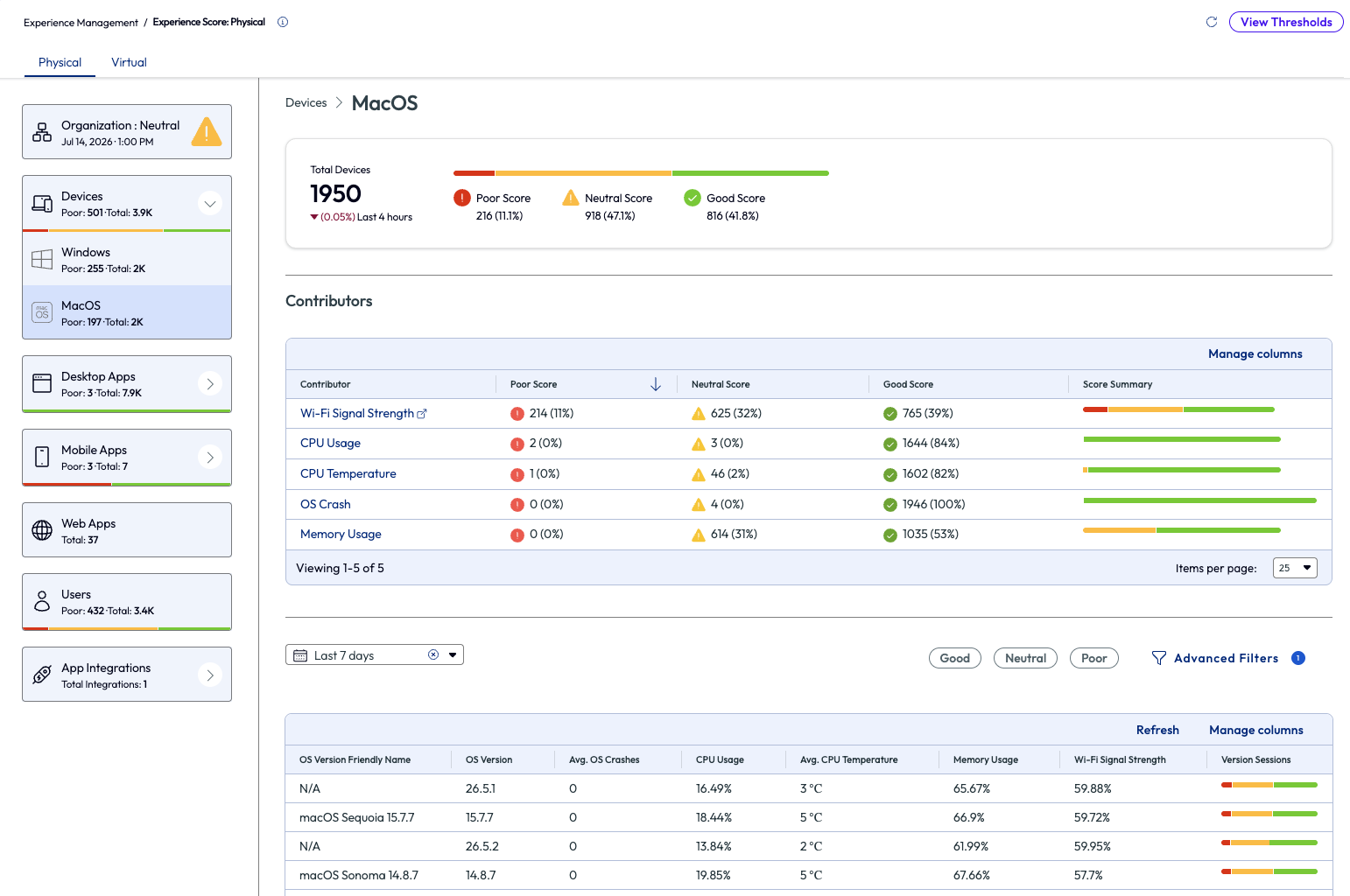Clear the Last 7 days date filter
1350x896 pixels.
(433, 654)
